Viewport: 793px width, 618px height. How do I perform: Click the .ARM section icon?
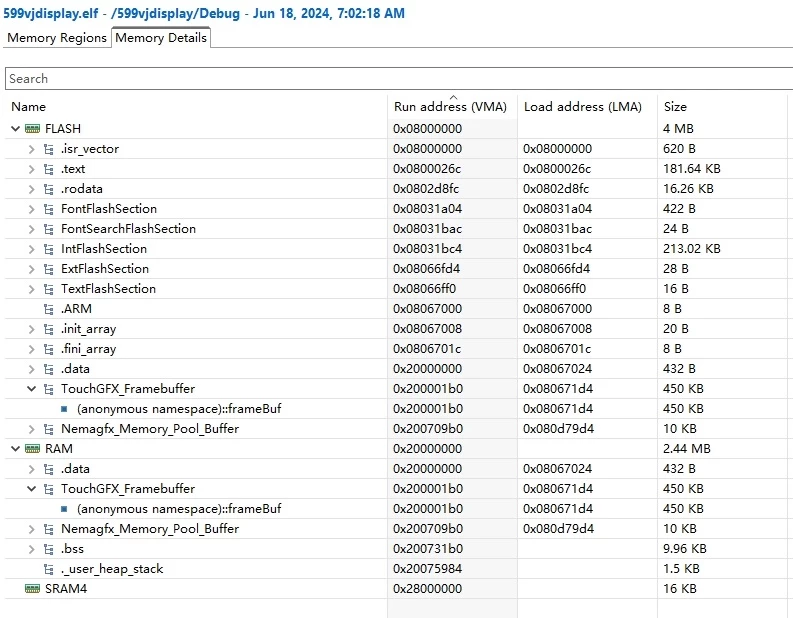click(49, 309)
